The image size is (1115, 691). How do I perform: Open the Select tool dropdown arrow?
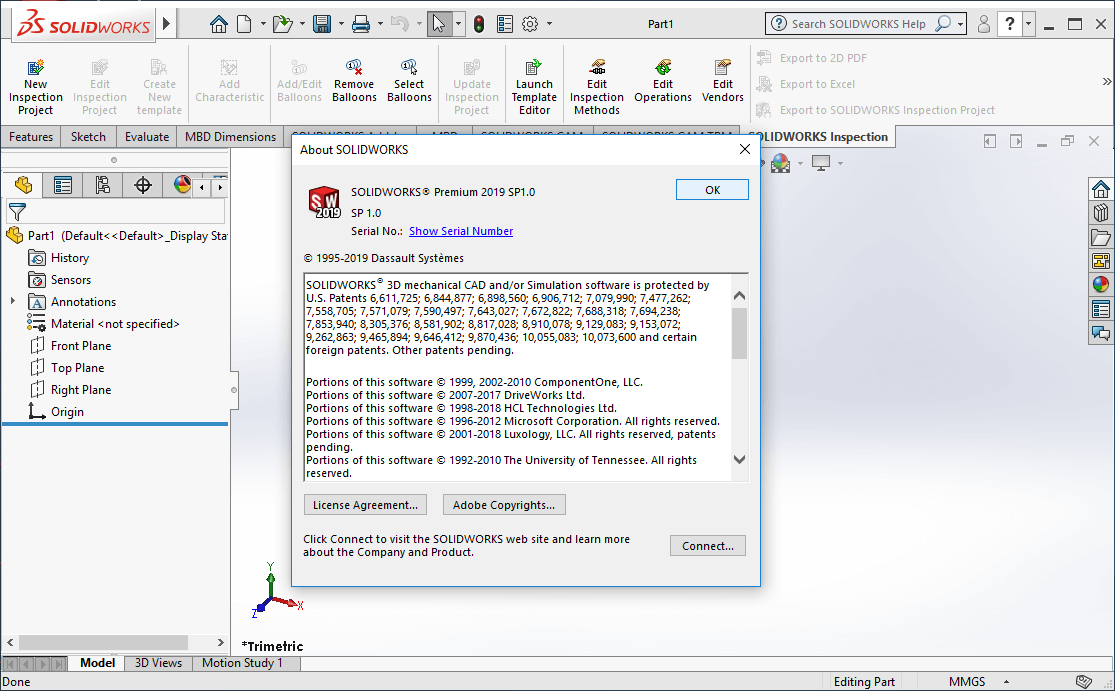coord(458,24)
